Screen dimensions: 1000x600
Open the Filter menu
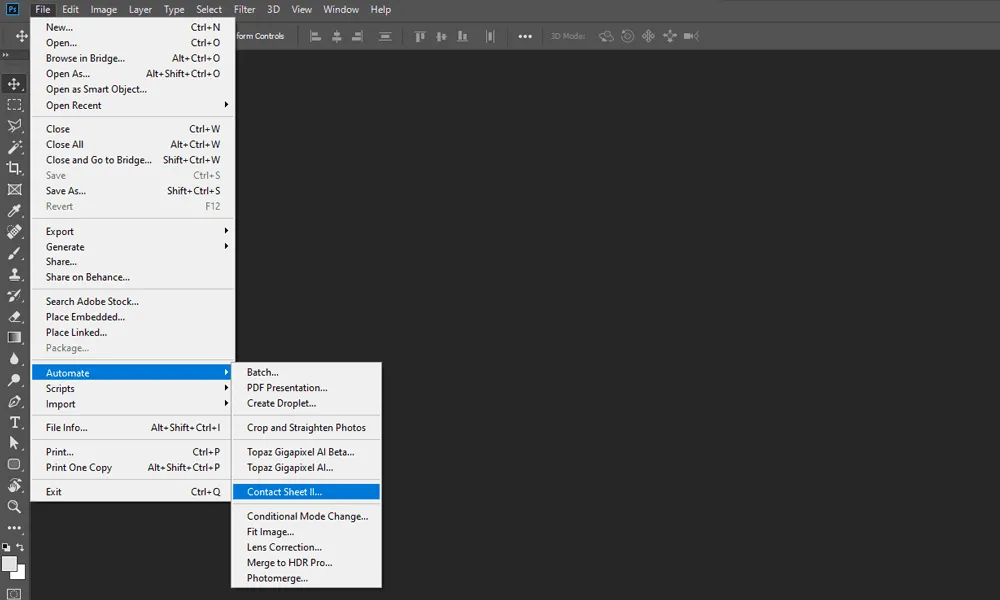tap(244, 10)
